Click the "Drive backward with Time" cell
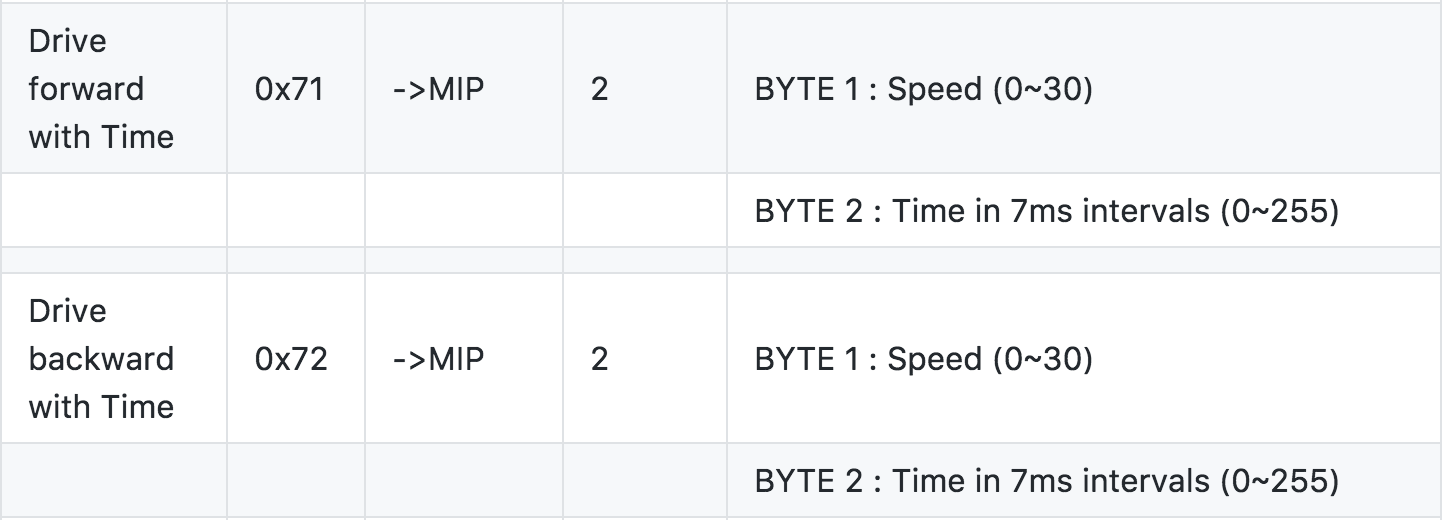1442x520 pixels. click(101, 359)
